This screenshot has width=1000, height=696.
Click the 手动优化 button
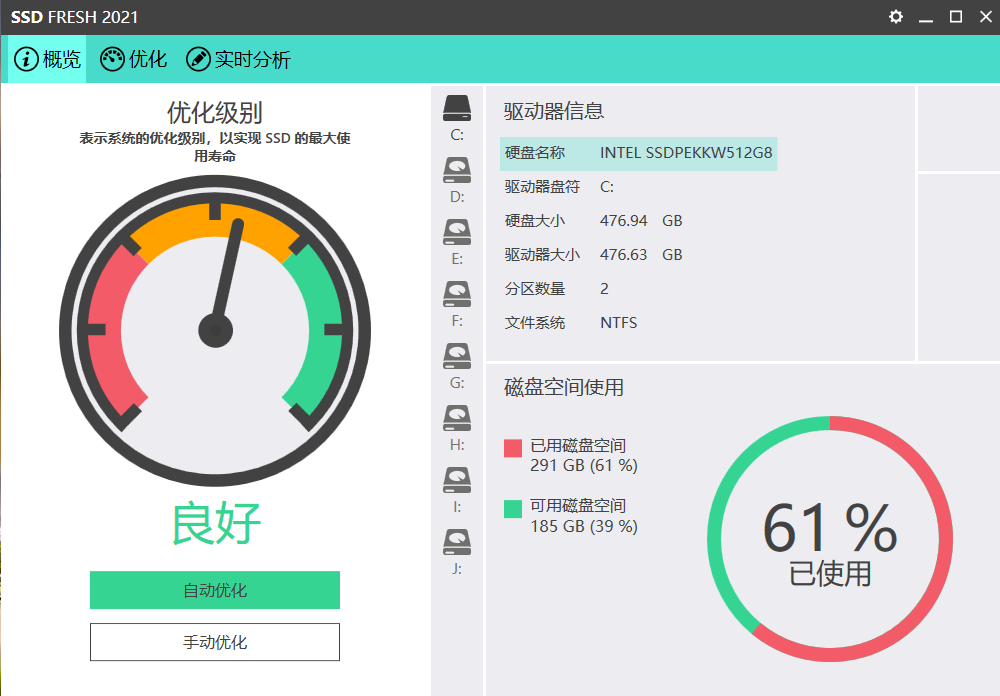pyautogui.click(x=215, y=642)
